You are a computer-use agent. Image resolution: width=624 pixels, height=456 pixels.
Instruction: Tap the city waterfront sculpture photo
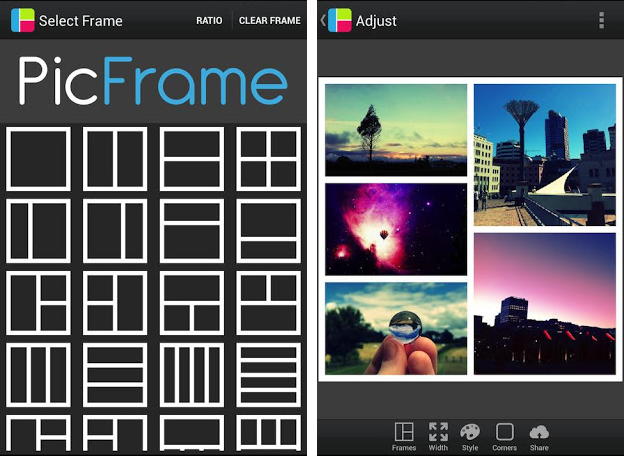(x=545, y=155)
